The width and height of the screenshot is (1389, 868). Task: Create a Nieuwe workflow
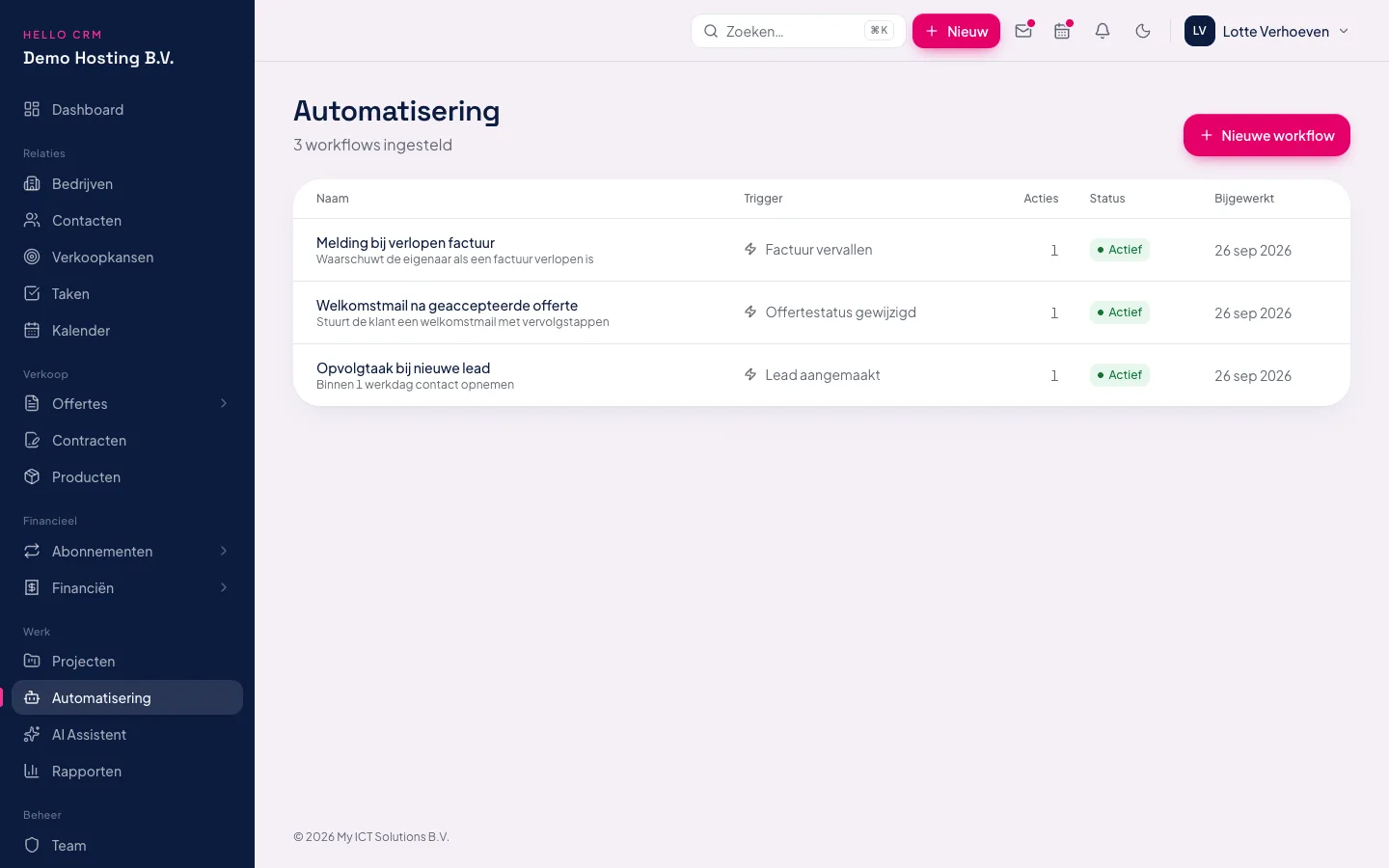(x=1266, y=135)
